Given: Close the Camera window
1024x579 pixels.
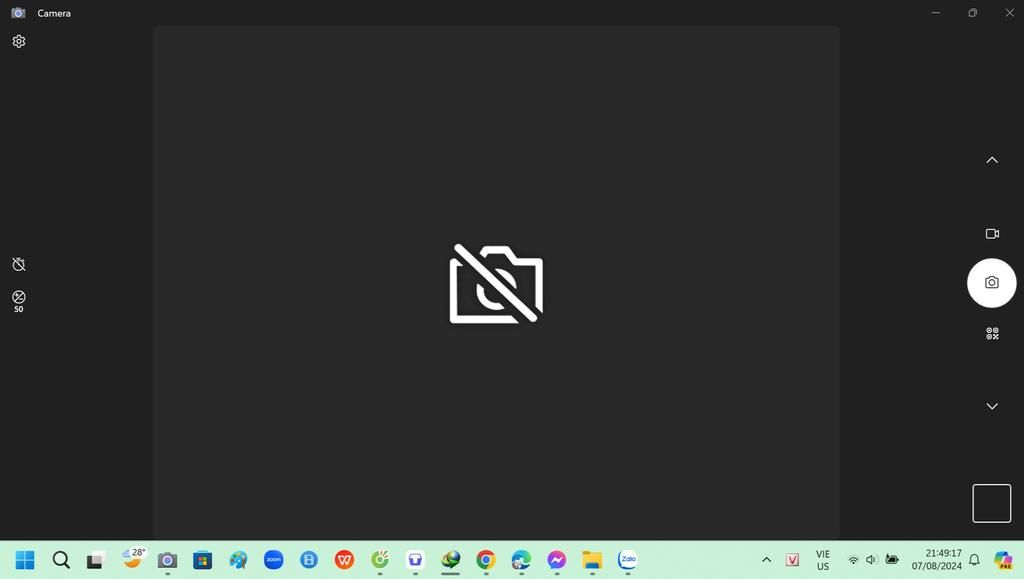Looking at the screenshot, I should (1009, 12).
